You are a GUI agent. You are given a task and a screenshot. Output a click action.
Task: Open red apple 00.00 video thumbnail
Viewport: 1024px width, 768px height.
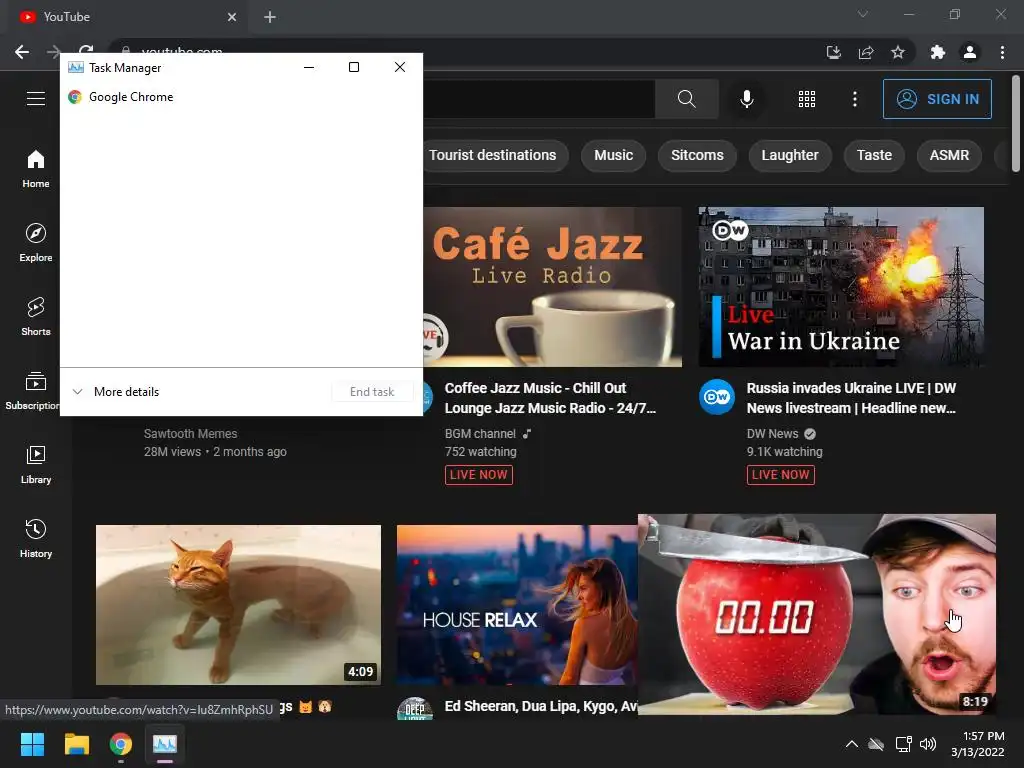click(817, 615)
